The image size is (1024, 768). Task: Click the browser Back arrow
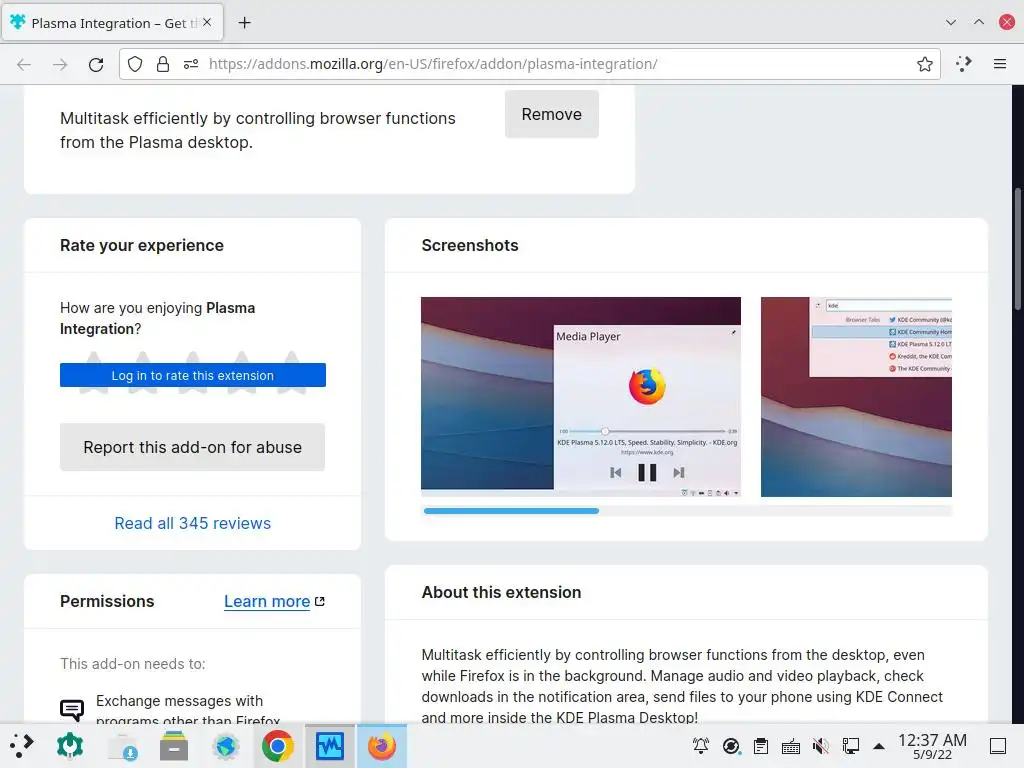(24, 64)
